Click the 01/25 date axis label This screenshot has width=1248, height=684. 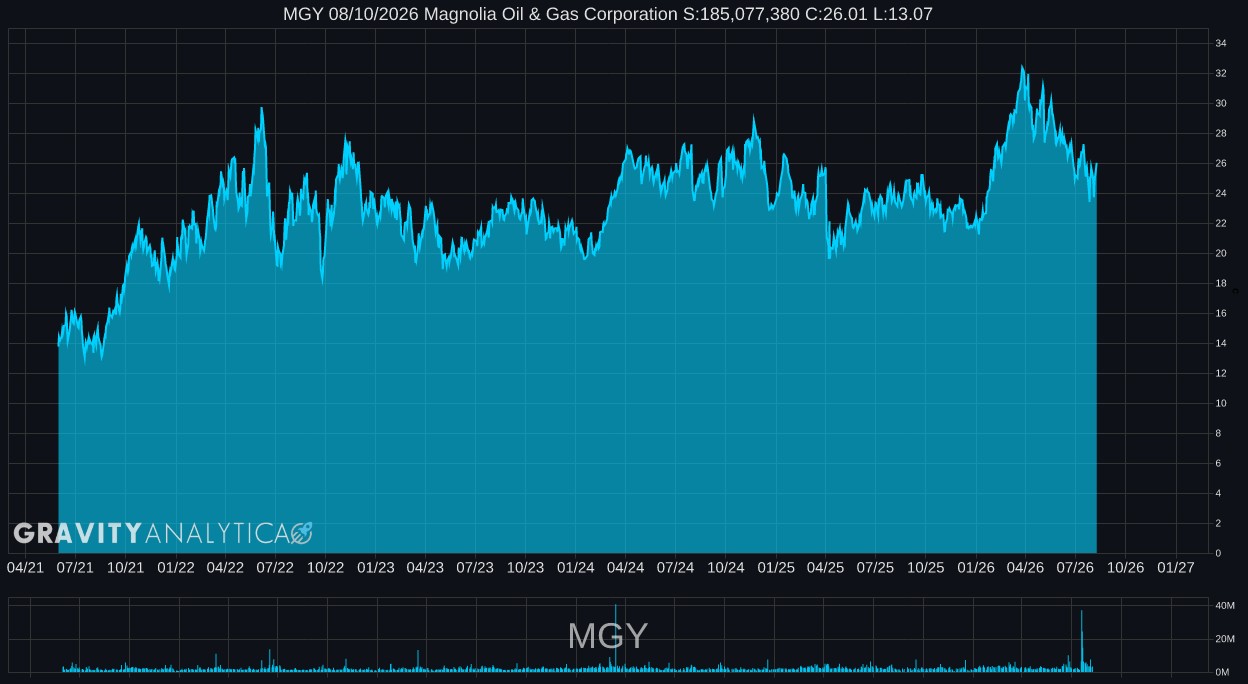click(775, 567)
